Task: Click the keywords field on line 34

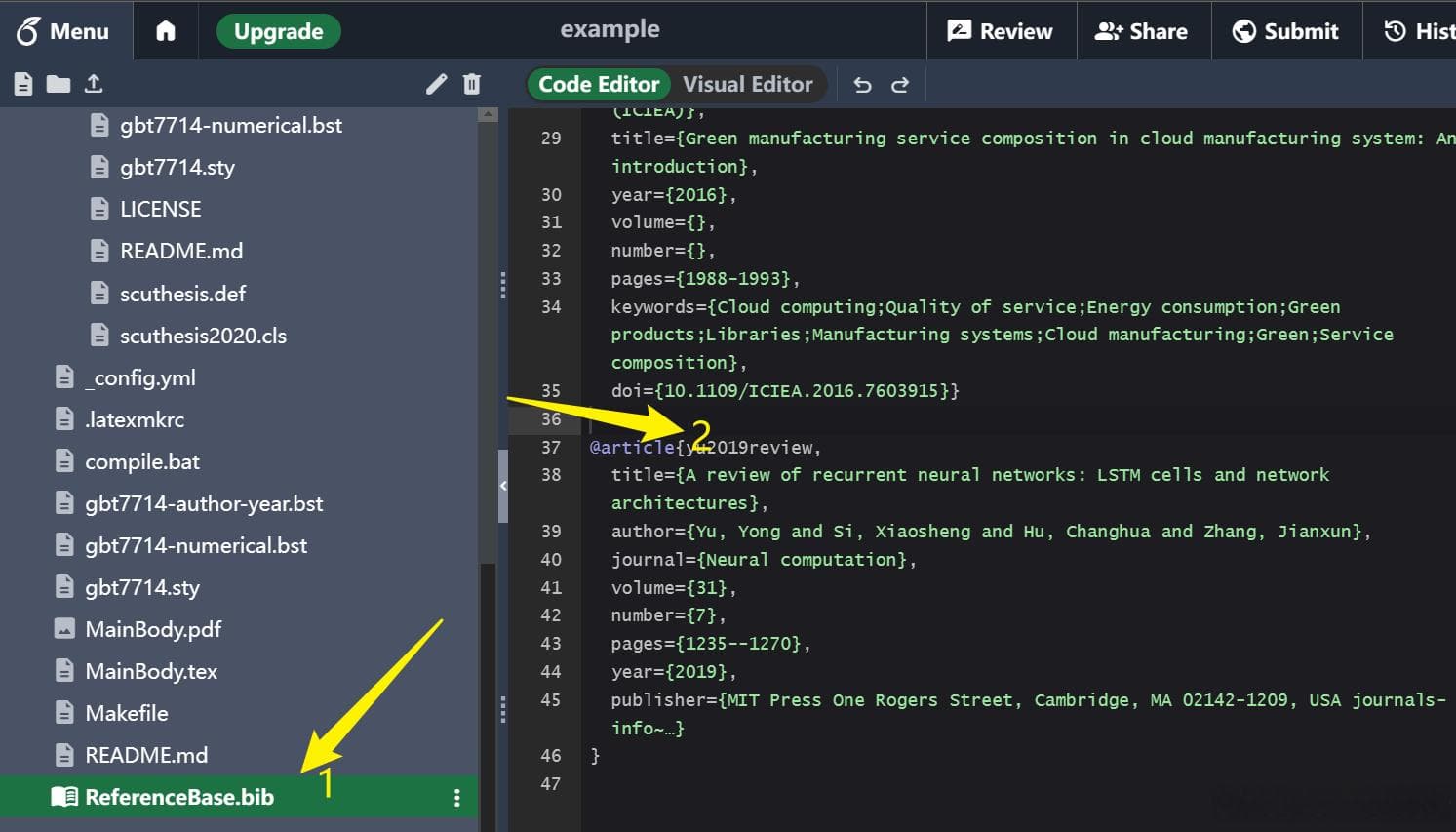Action: (x=1003, y=335)
